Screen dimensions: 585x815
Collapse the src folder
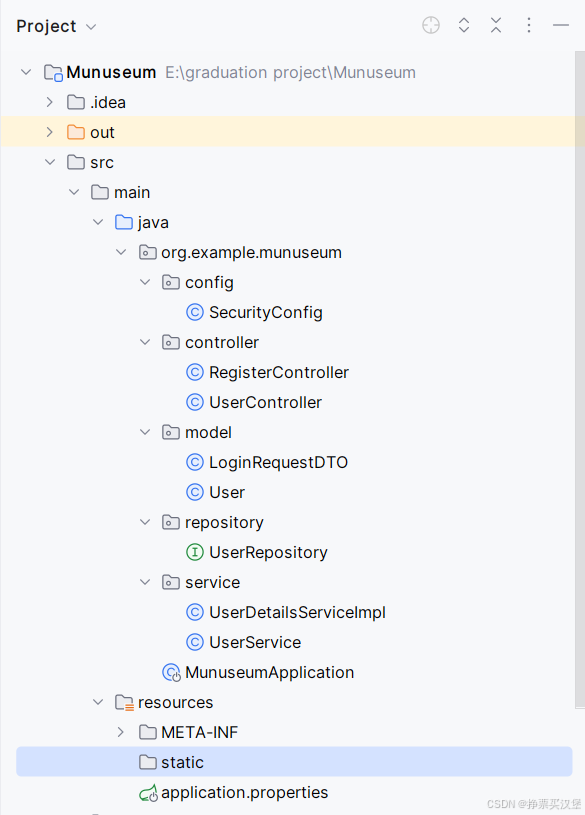pyautogui.click(x=50, y=162)
